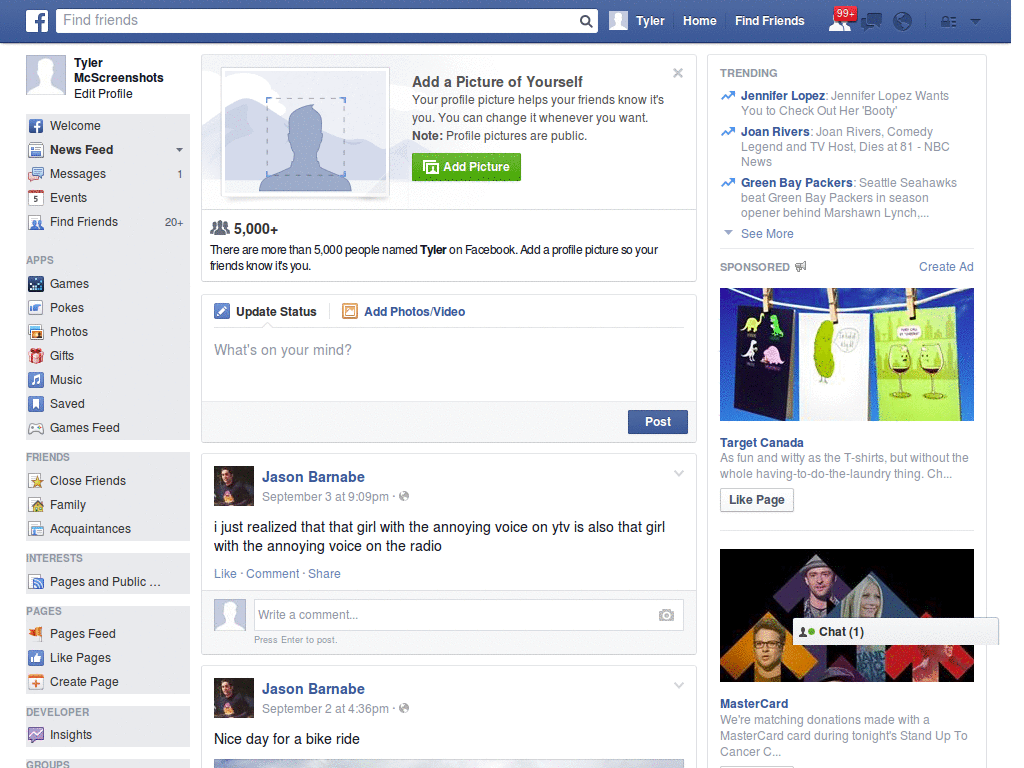
Task: Click the Music icon
Action: (36, 380)
